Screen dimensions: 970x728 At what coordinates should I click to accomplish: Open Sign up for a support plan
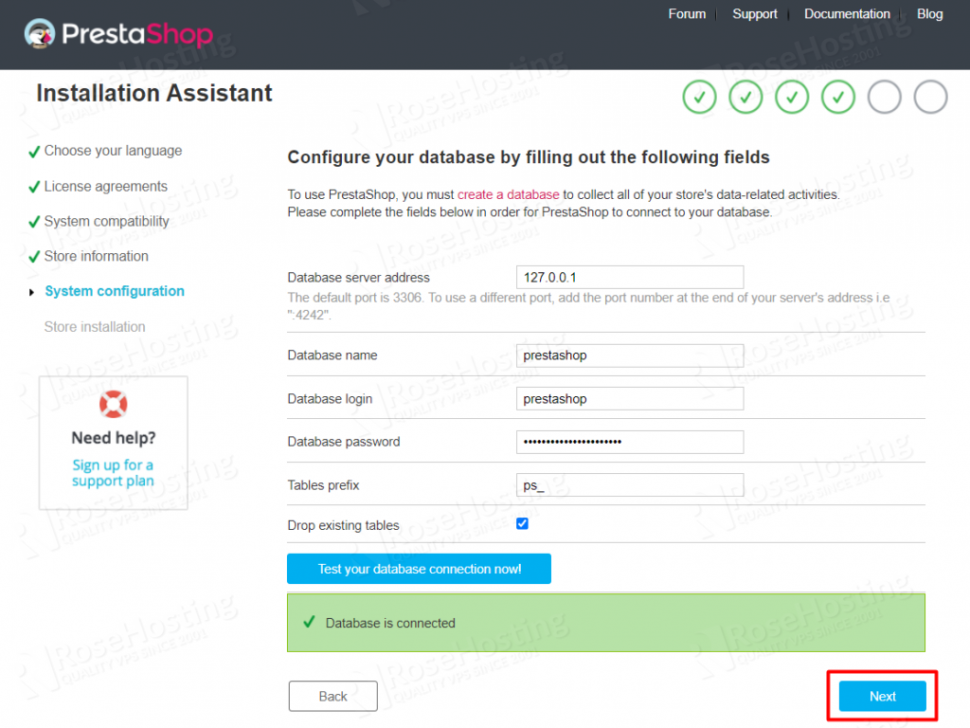pyautogui.click(x=113, y=473)
